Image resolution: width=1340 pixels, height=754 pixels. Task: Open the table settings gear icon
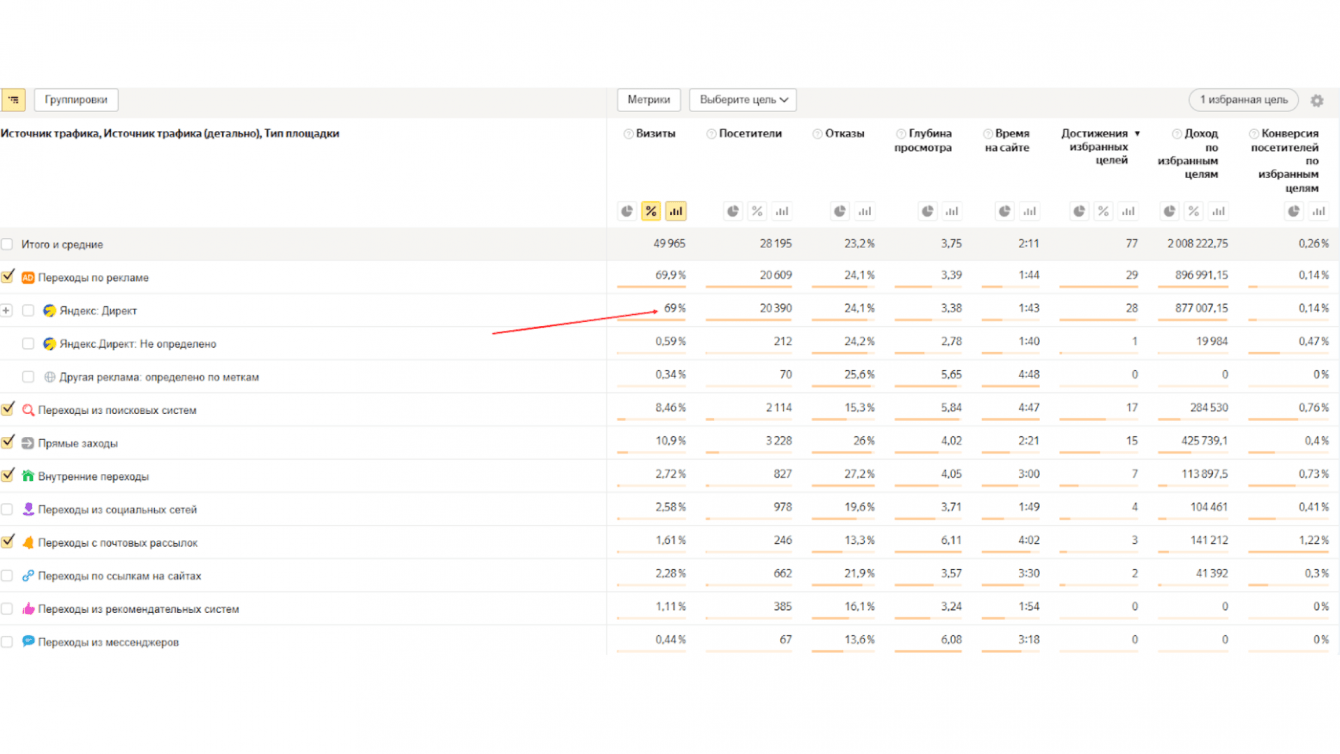pos(1317,101)
